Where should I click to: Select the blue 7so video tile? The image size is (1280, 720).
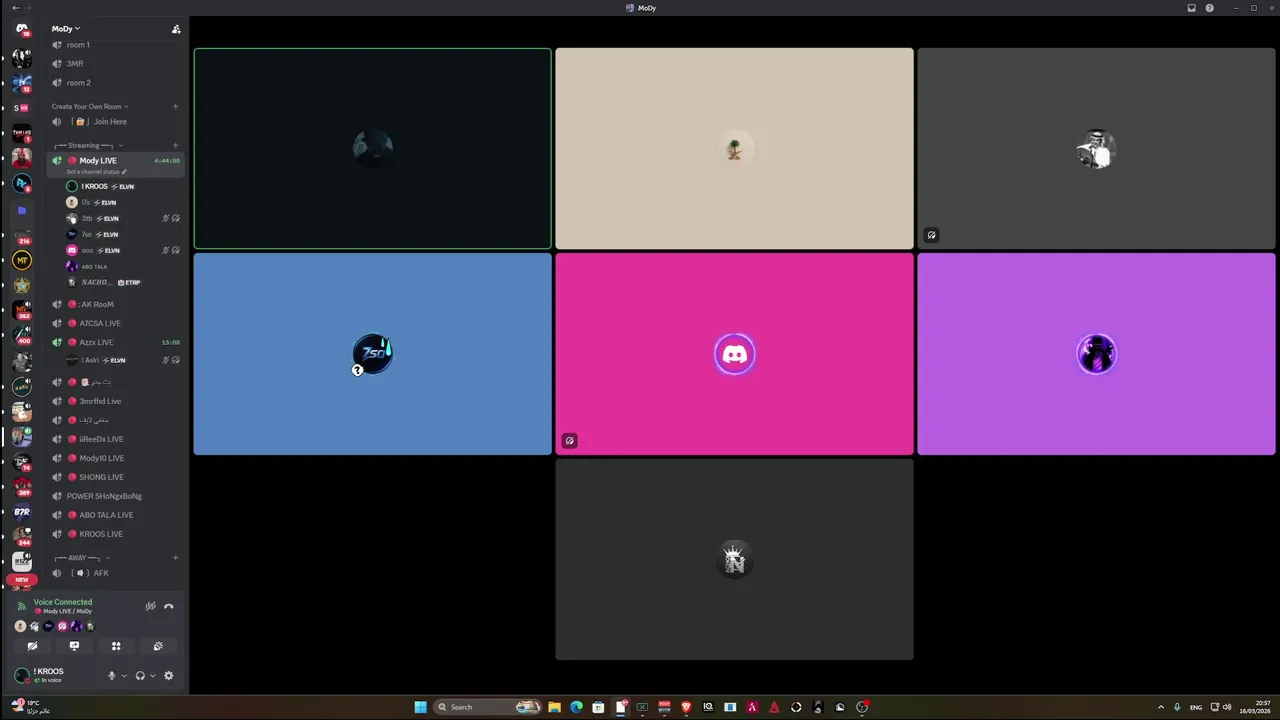[x=372, y=354]
